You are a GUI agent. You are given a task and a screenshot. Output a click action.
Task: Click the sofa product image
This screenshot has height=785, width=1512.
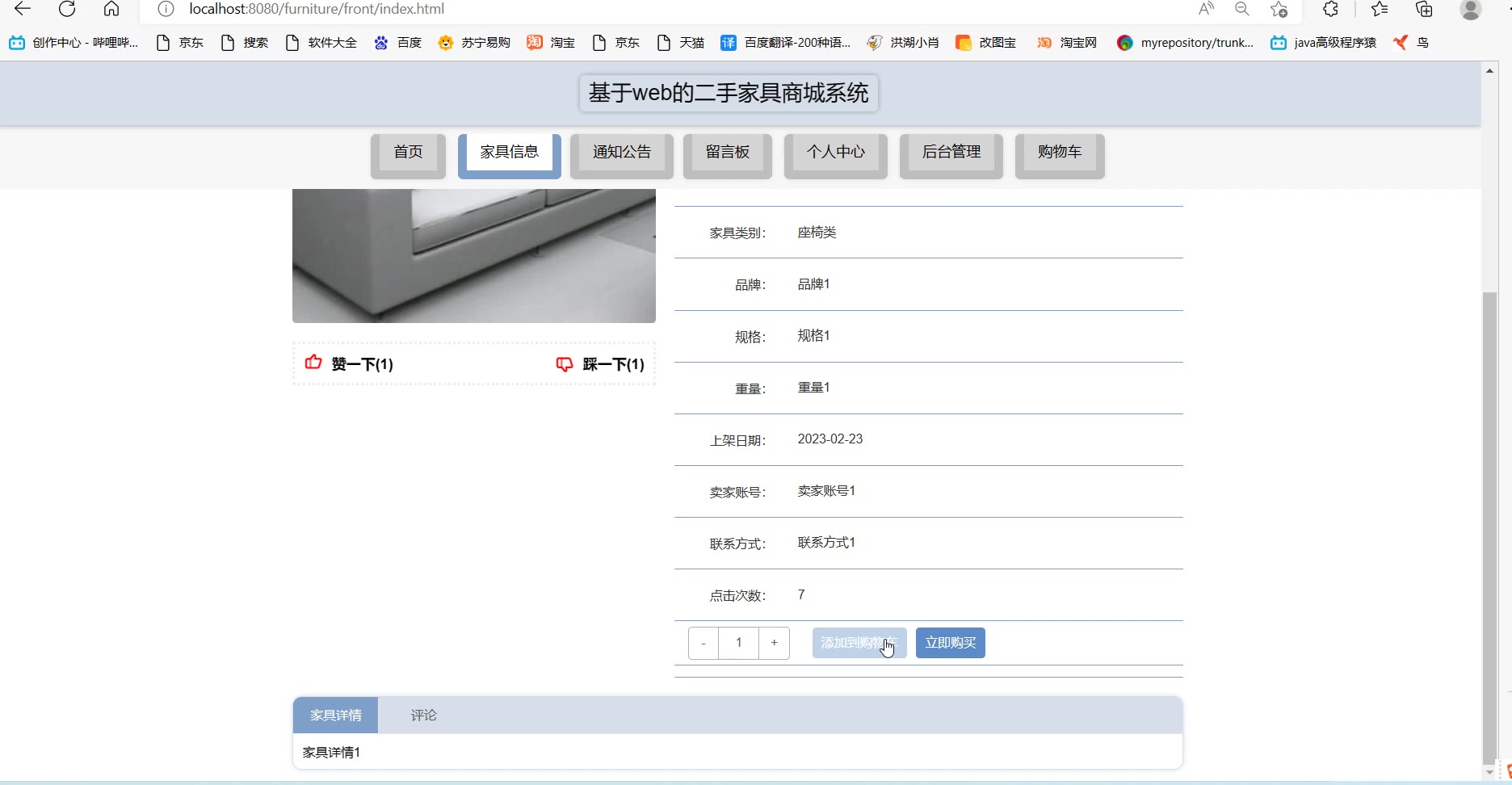click(x=474, y=256)
